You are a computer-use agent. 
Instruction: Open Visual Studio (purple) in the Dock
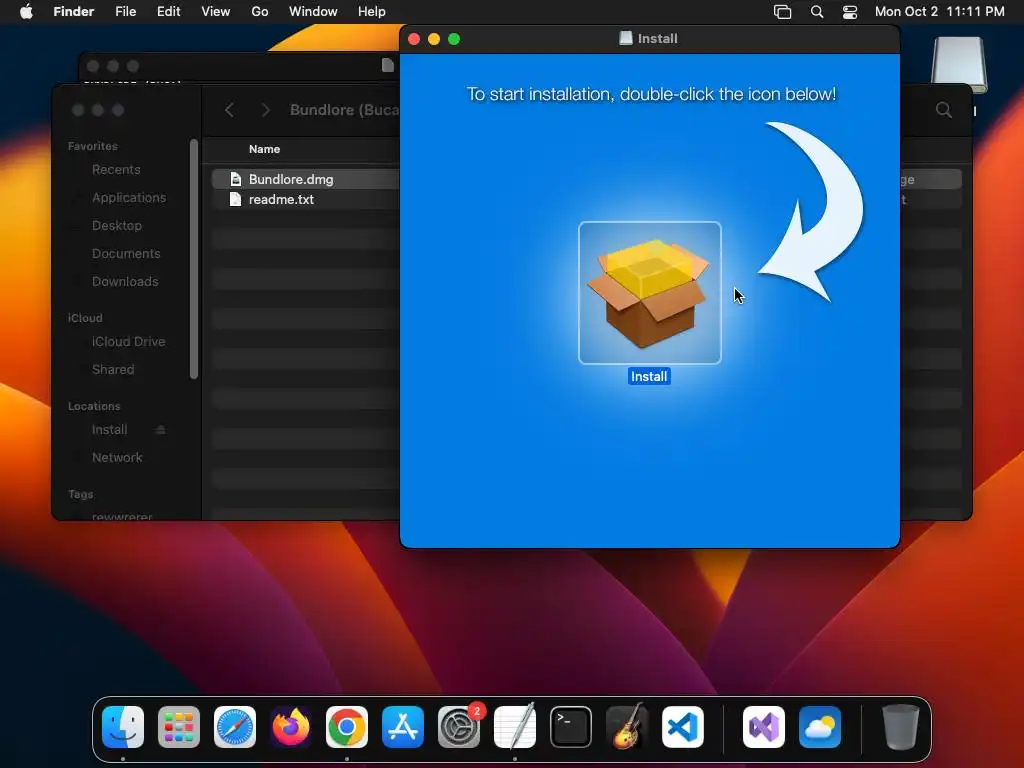click(x=764, y=727)
